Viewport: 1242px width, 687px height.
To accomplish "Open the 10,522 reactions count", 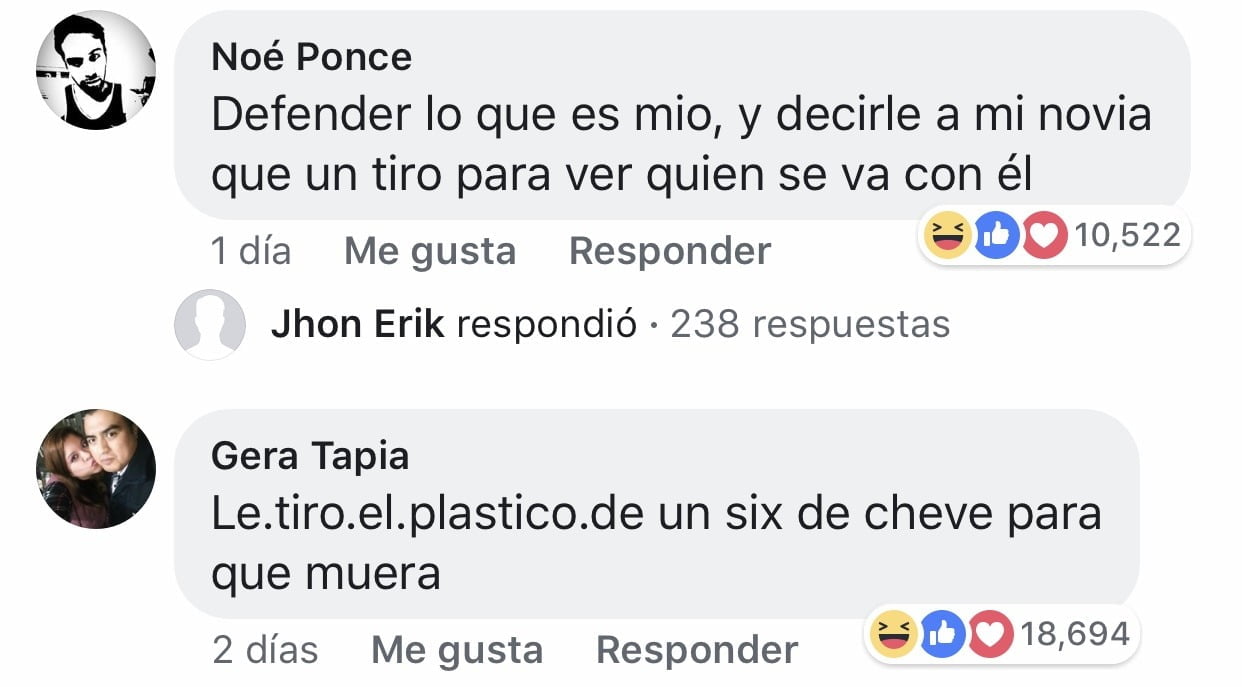I will click(x=1127, y=236).
